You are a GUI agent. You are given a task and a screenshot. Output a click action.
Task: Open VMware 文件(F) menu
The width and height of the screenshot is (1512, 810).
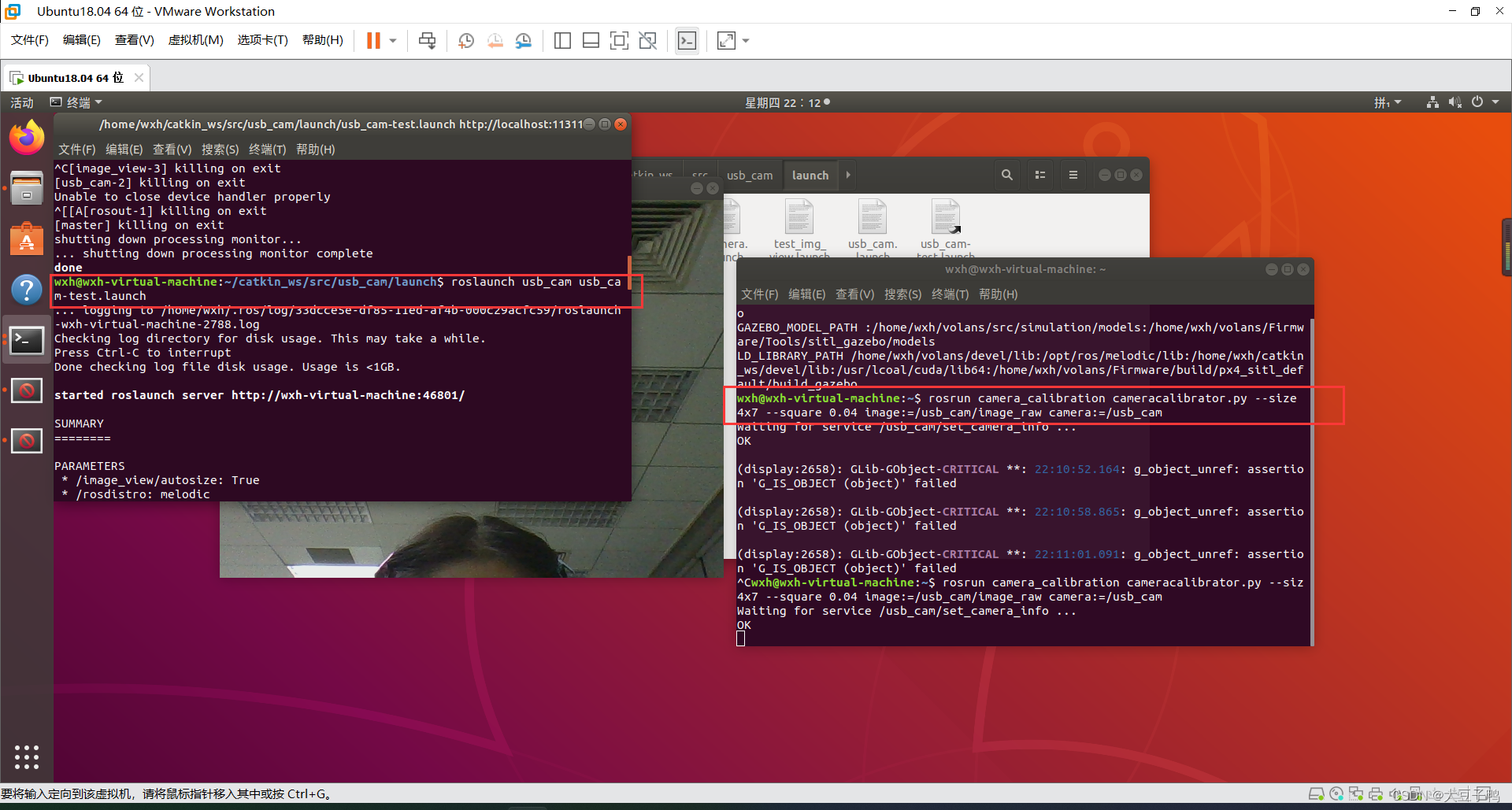30,40
